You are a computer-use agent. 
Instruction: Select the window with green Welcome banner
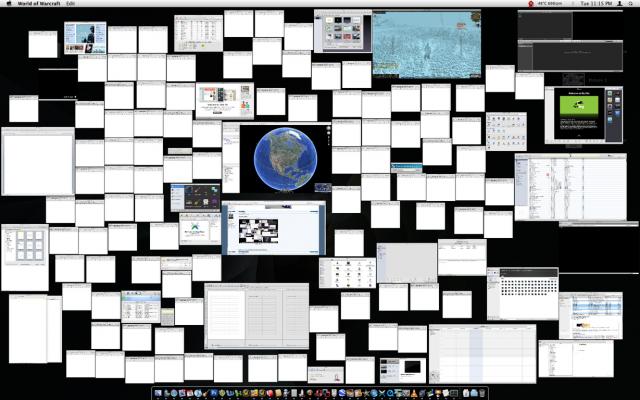click(584, 115)
